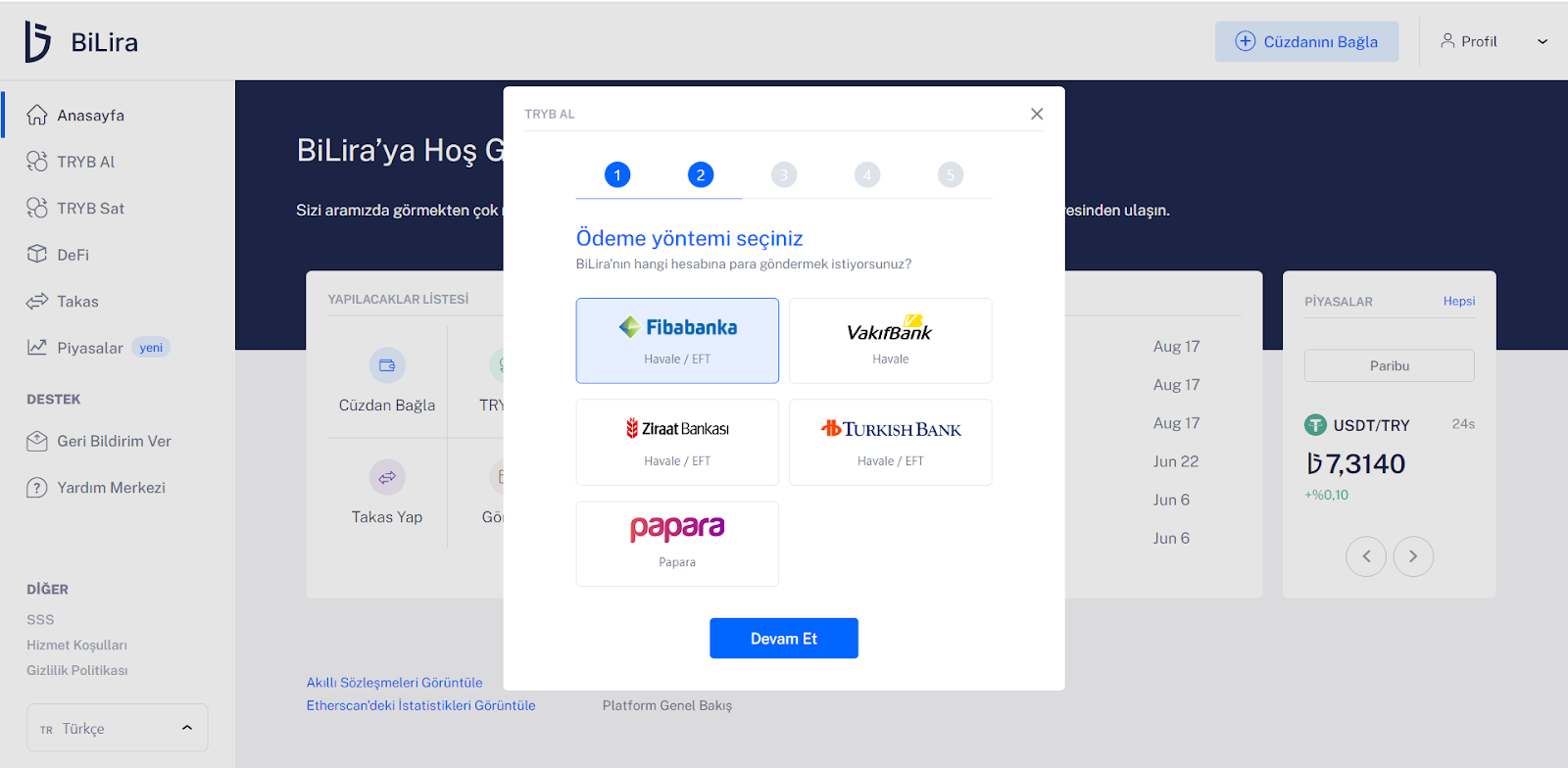Go to next market with right arrow

point(1413,556)
